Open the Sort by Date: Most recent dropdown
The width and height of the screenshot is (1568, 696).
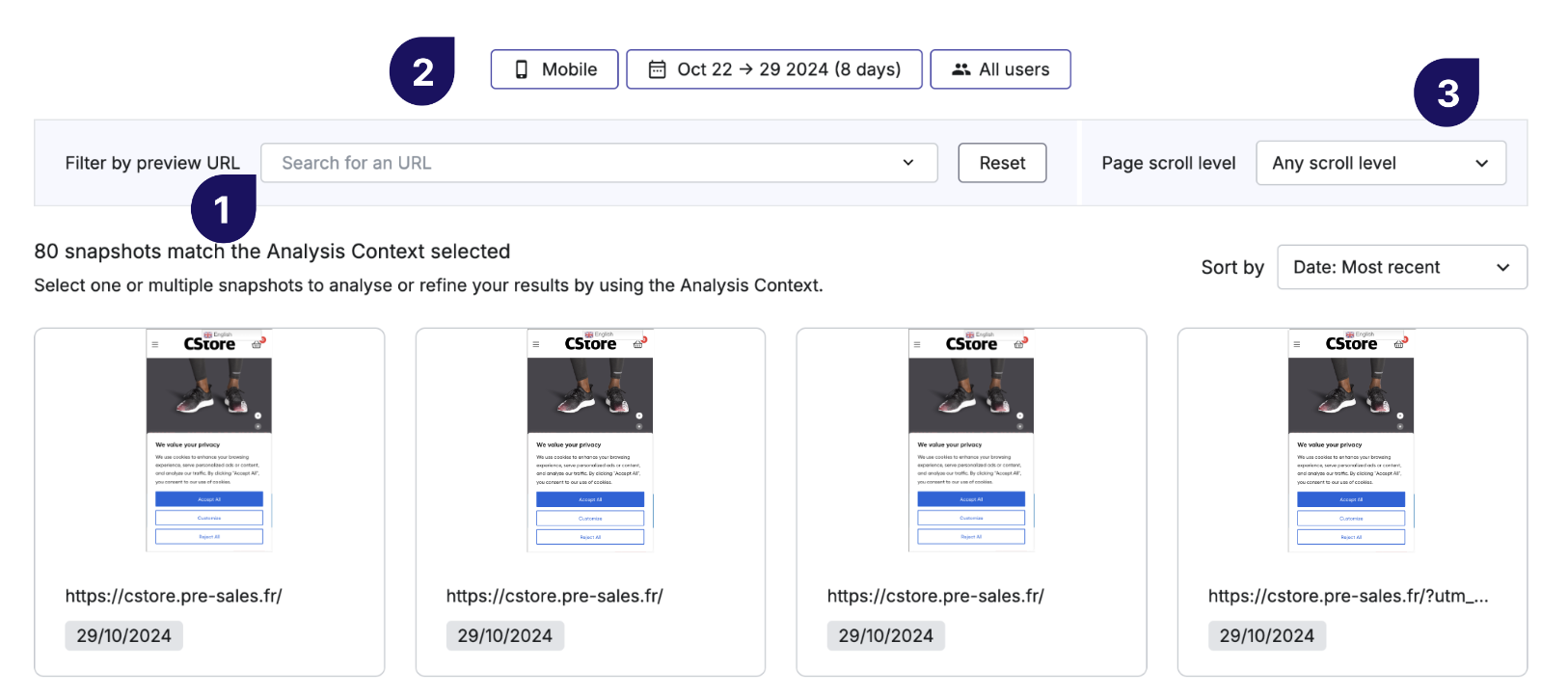[x=1402, y=267]
